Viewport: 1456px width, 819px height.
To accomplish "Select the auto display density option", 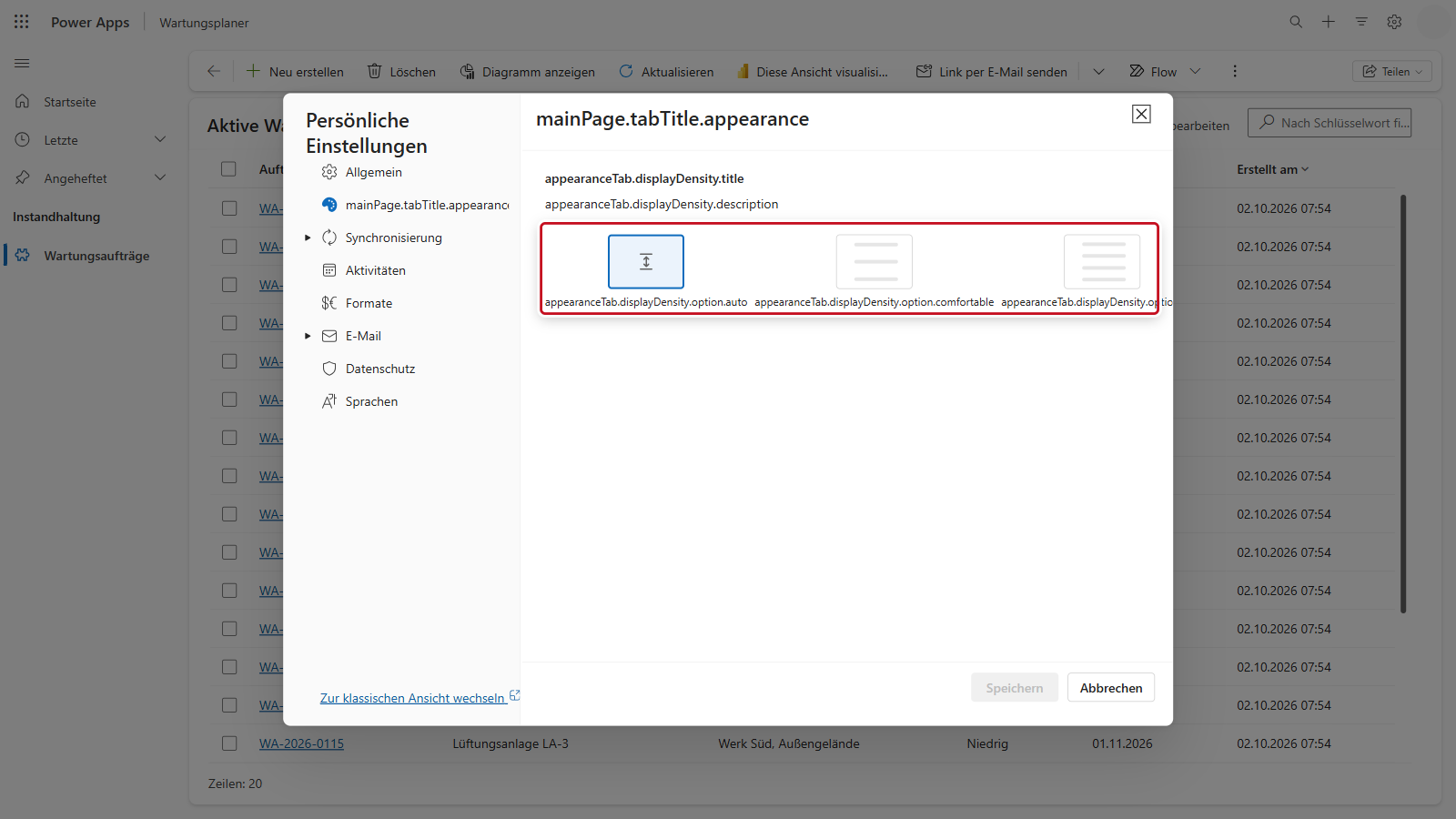I will tap(646, 261).
